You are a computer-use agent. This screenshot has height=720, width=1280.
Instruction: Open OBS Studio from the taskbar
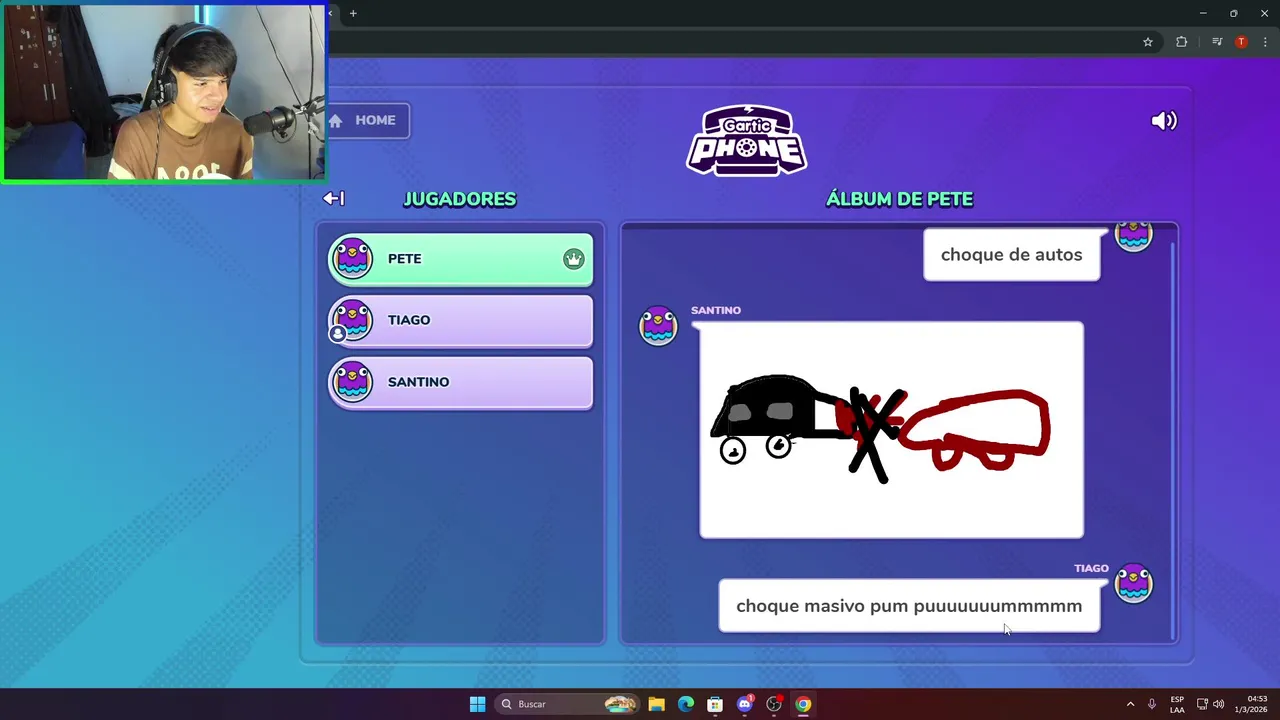774,704
